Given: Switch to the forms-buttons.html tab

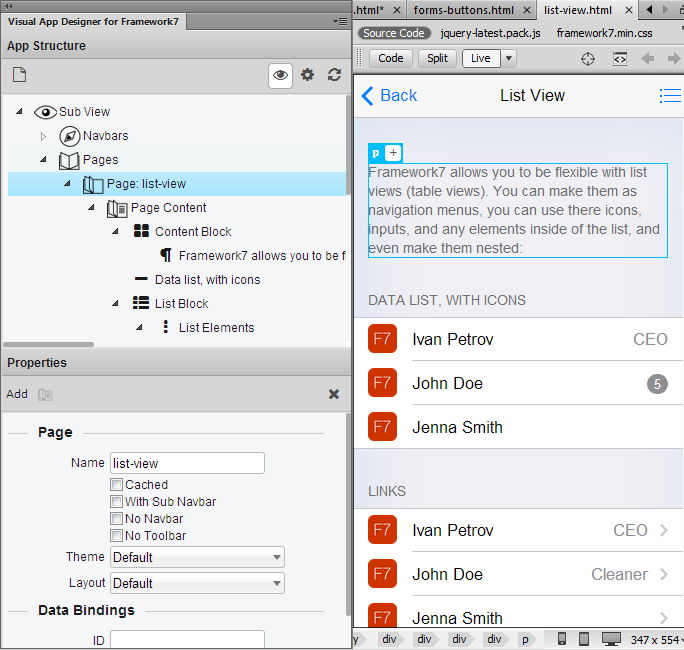Looking at the screenshot, I should pyautogui.click(x=472, y=10).
